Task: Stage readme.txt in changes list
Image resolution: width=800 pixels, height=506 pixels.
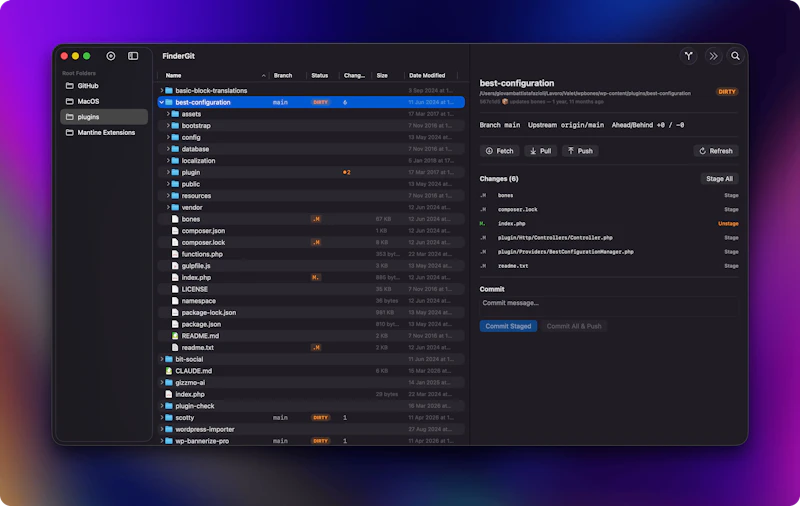Action: pos(731,266)
